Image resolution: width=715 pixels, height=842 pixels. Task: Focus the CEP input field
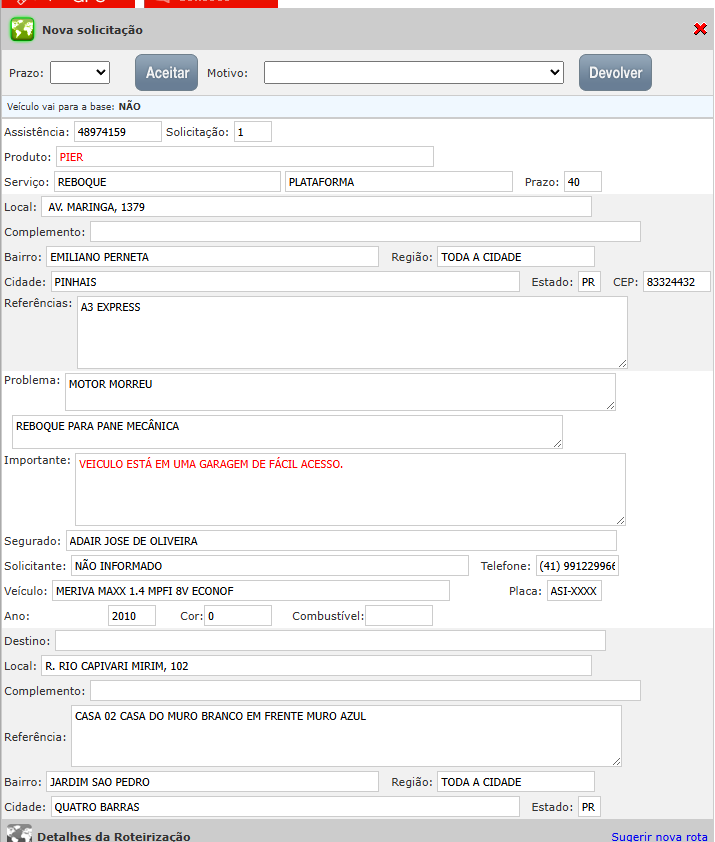pos(676,282)
